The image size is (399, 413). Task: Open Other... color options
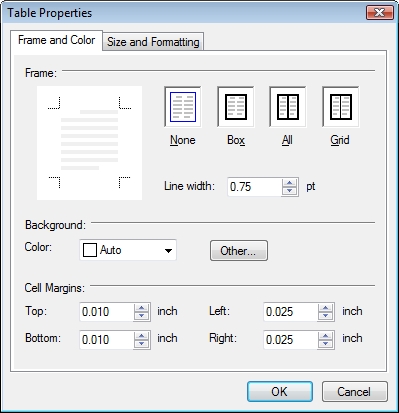coord(239,251)
